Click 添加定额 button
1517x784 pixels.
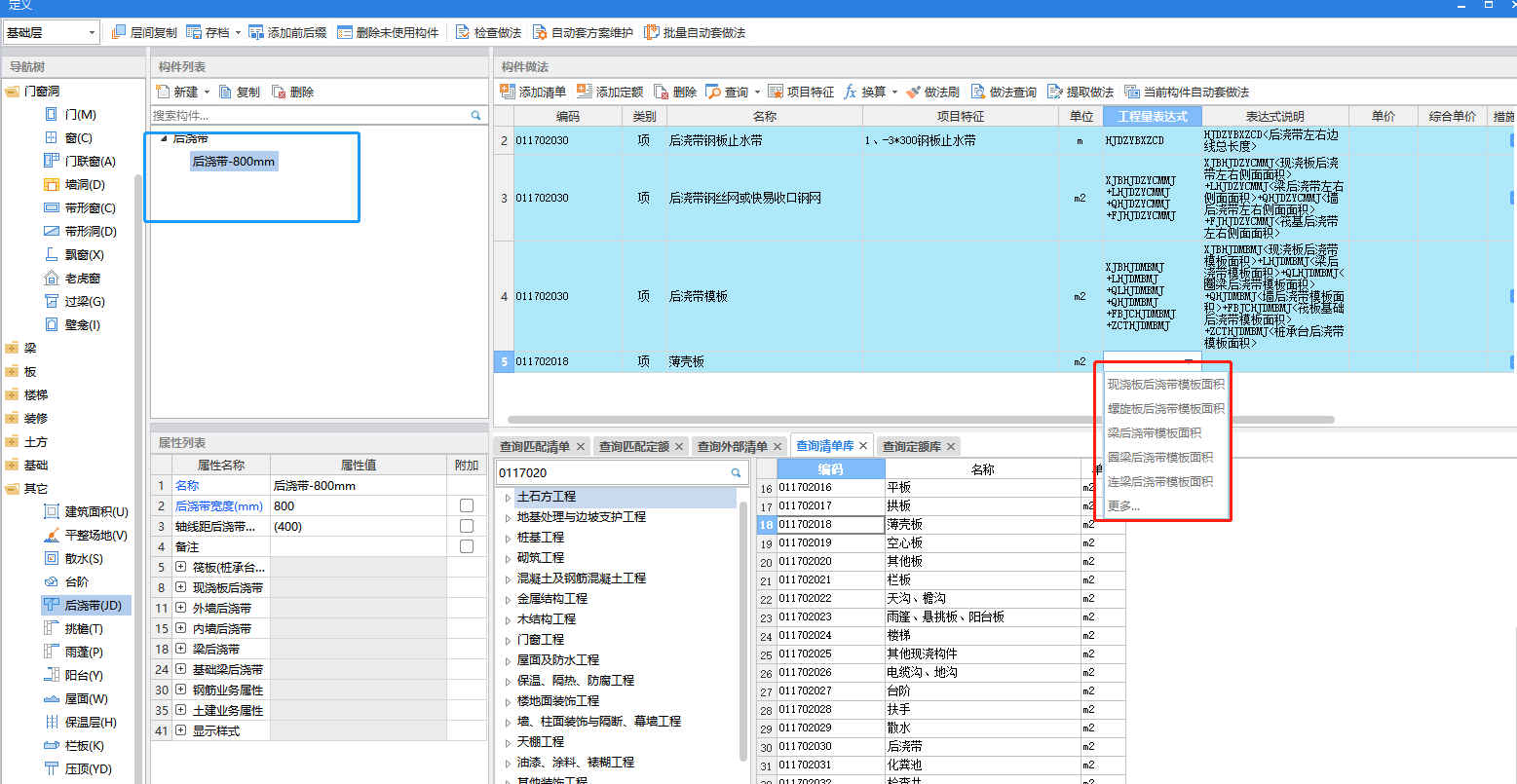pyautogui.click(x=610, y=92)
